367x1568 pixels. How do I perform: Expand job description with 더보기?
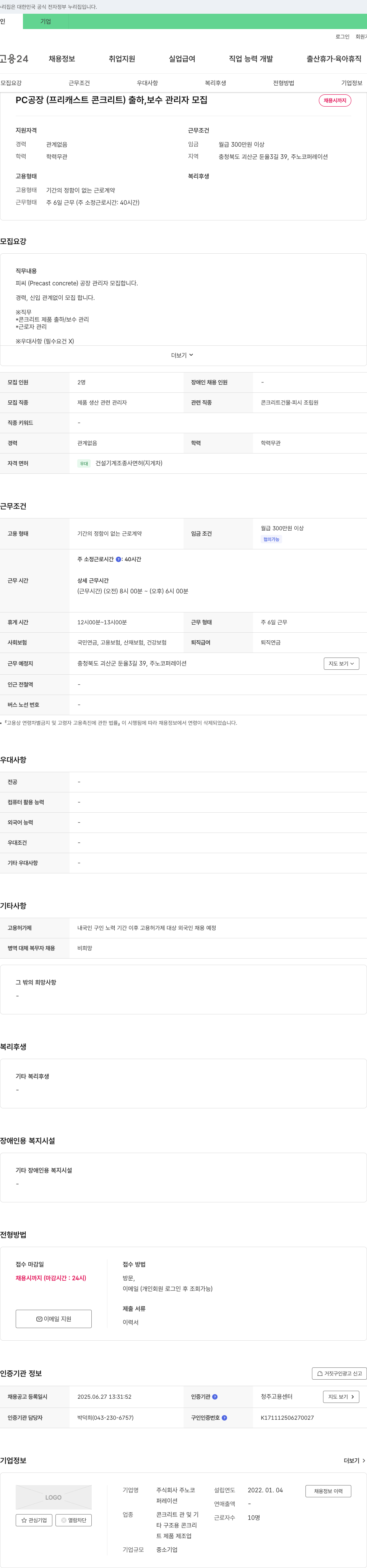coord(182,355)
